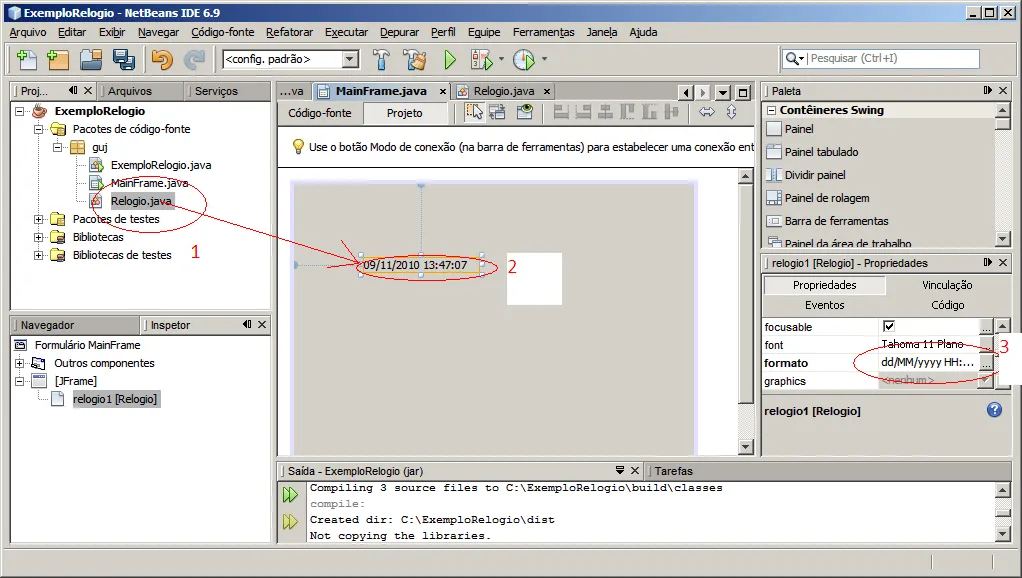Image resolution: width=1022 pixels, height=578 pixels.
Task: Click the Projeto design view button
Action: pos(405,113)
